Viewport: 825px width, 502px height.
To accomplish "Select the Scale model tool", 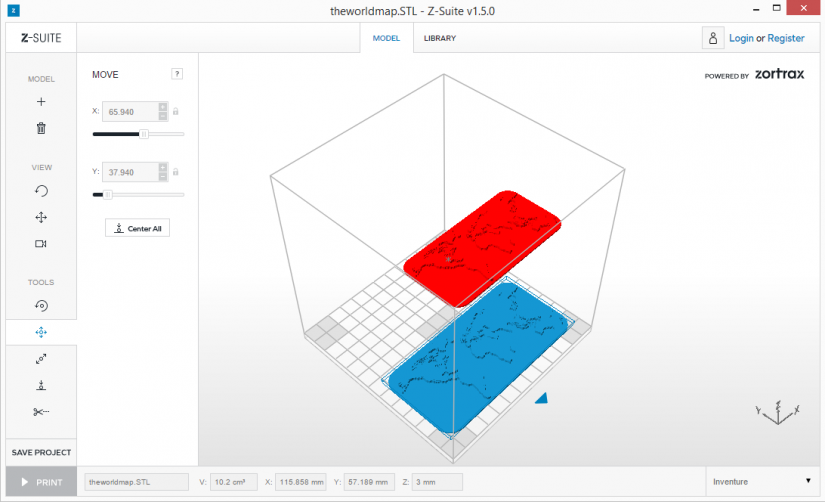I will click(x=41, y=359).
